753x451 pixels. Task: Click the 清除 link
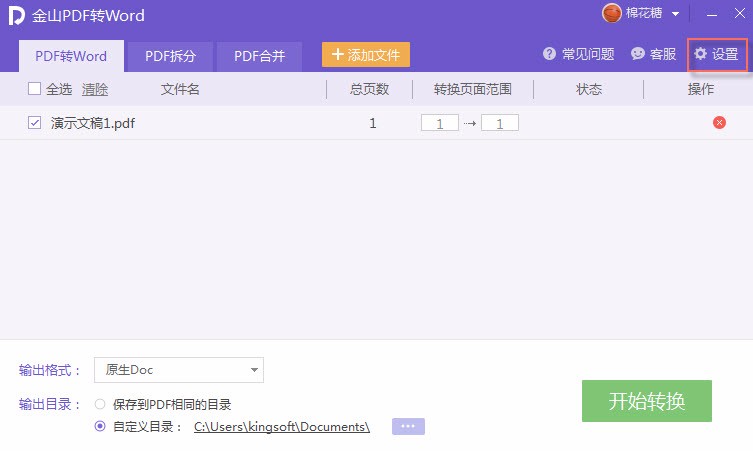coord(95,89)
